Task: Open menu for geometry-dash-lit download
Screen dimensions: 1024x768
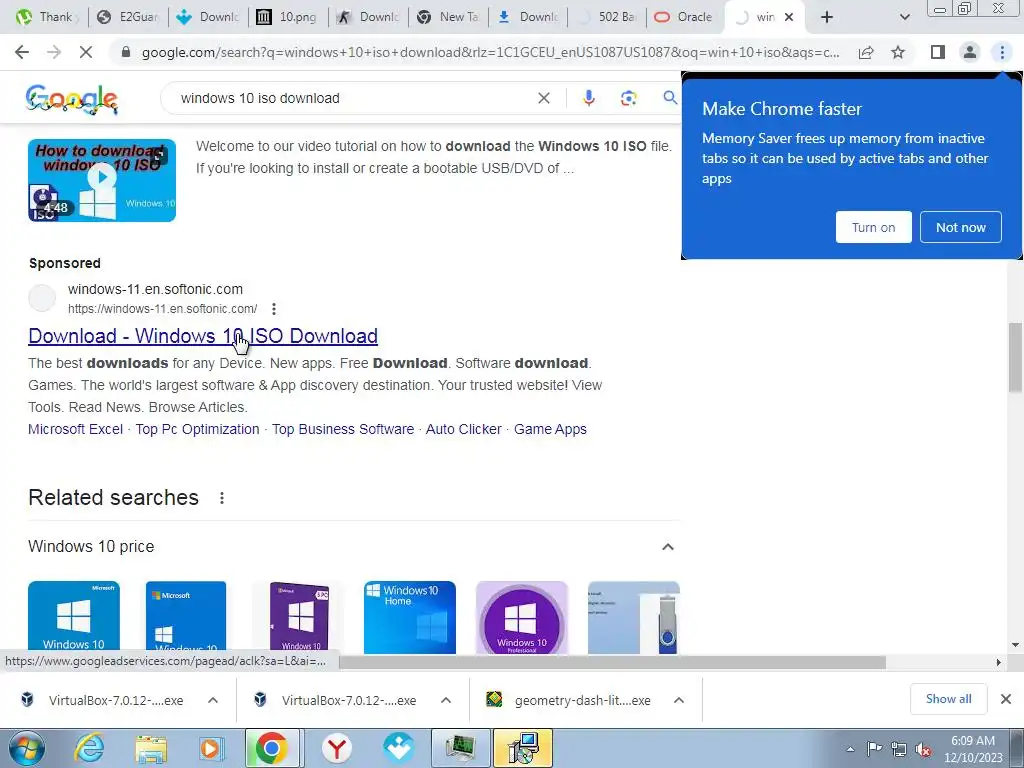Action: [x=679, y=700]
